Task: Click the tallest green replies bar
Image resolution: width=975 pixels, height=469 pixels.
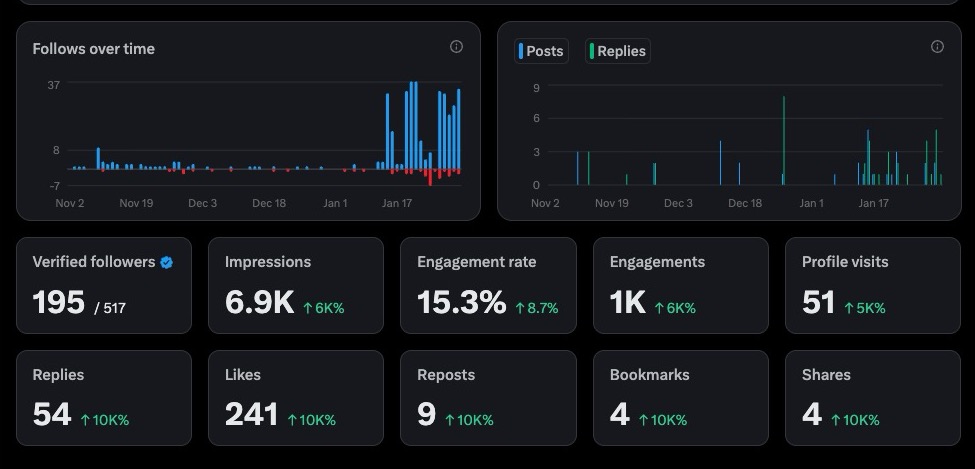Action: point(784,141)
